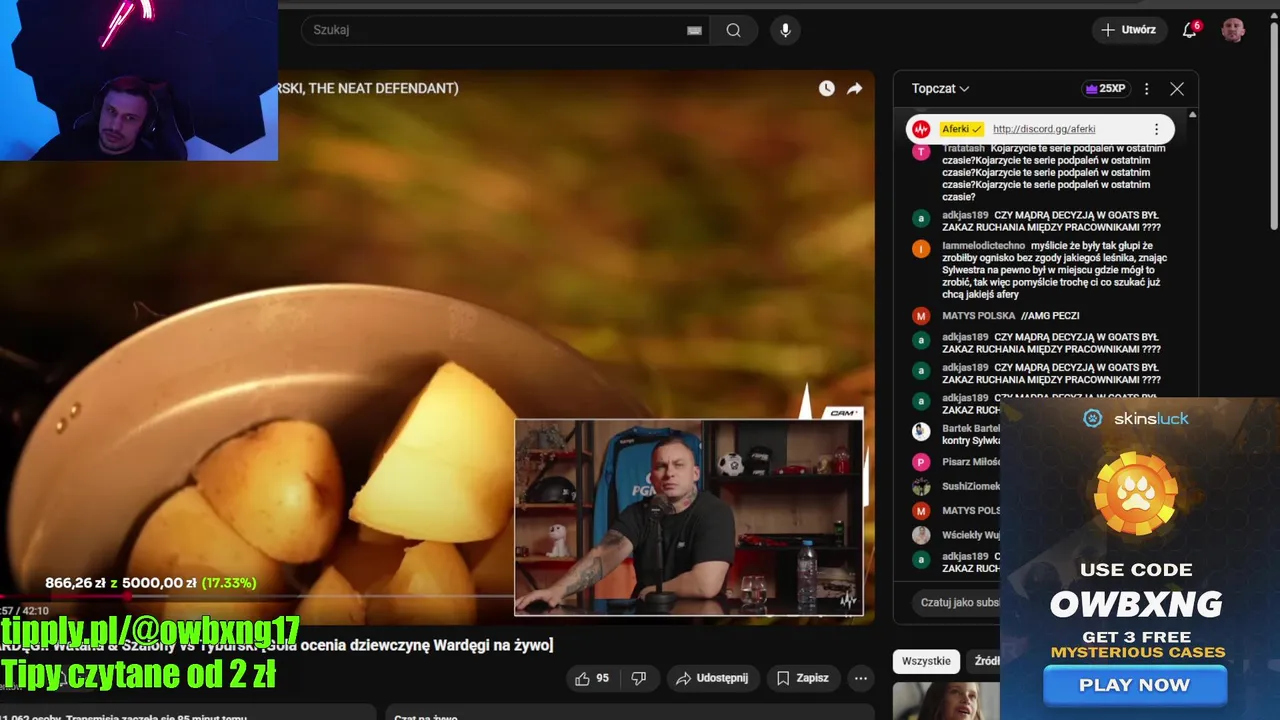
Task: Click Pisarz Miłoś pink avatar
Action: coord(921,462)
